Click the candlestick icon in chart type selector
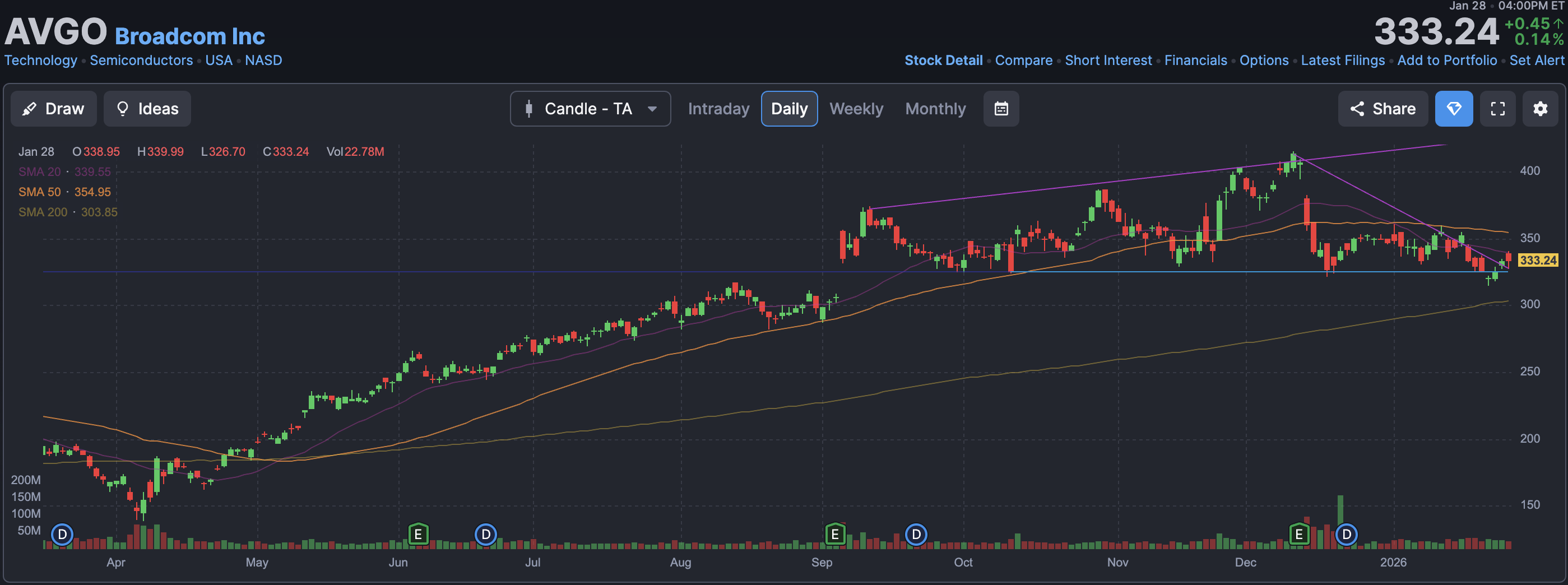 point(529,109)
